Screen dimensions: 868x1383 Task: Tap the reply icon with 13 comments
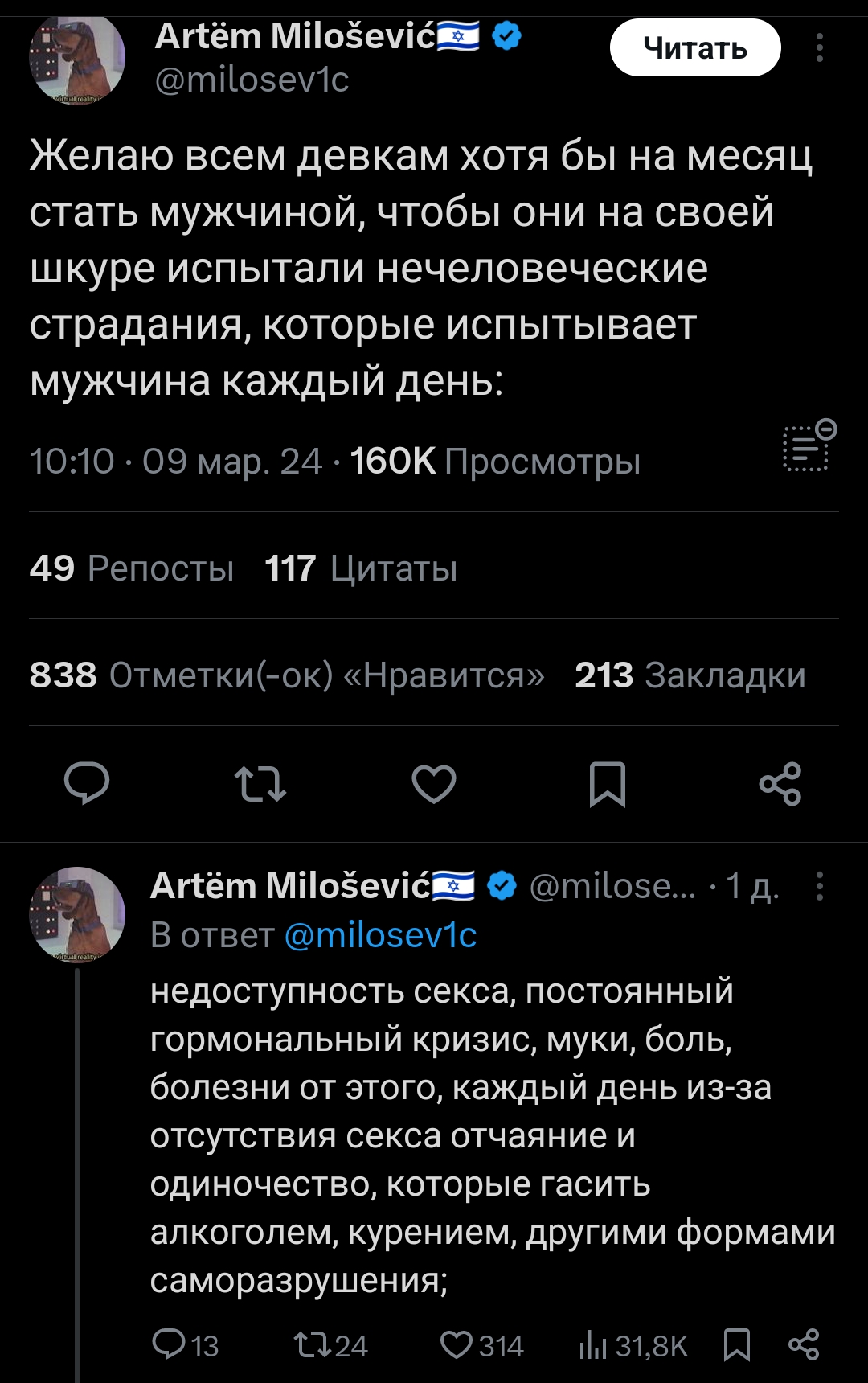click(x=185, y=1345)
